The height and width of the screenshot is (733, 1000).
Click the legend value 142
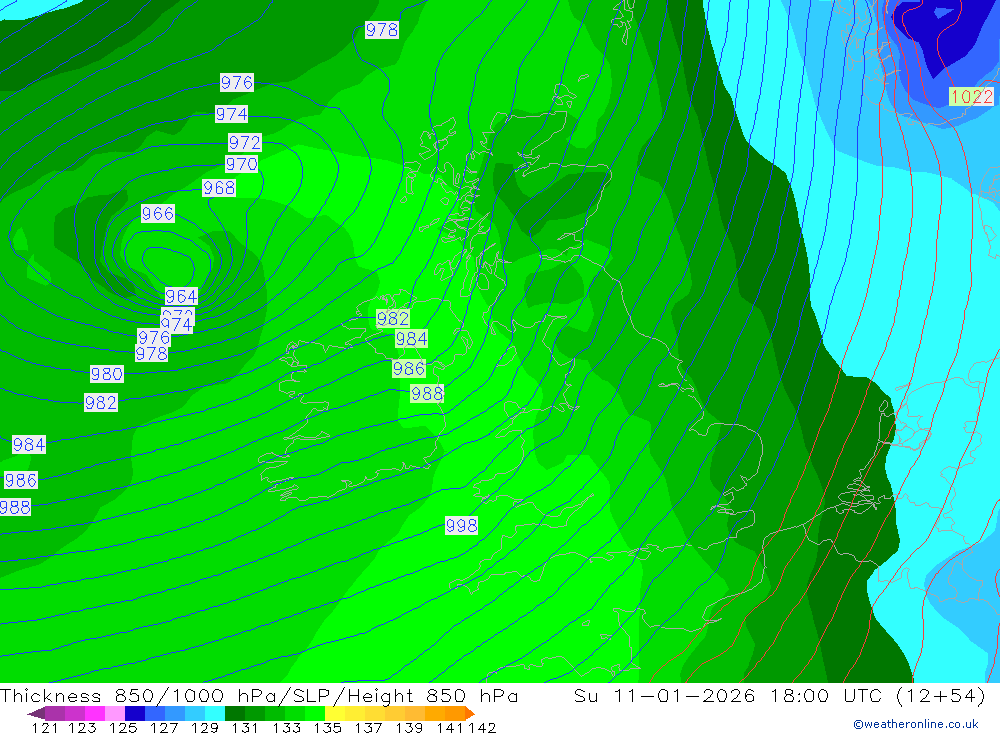[x=482, y=728]
